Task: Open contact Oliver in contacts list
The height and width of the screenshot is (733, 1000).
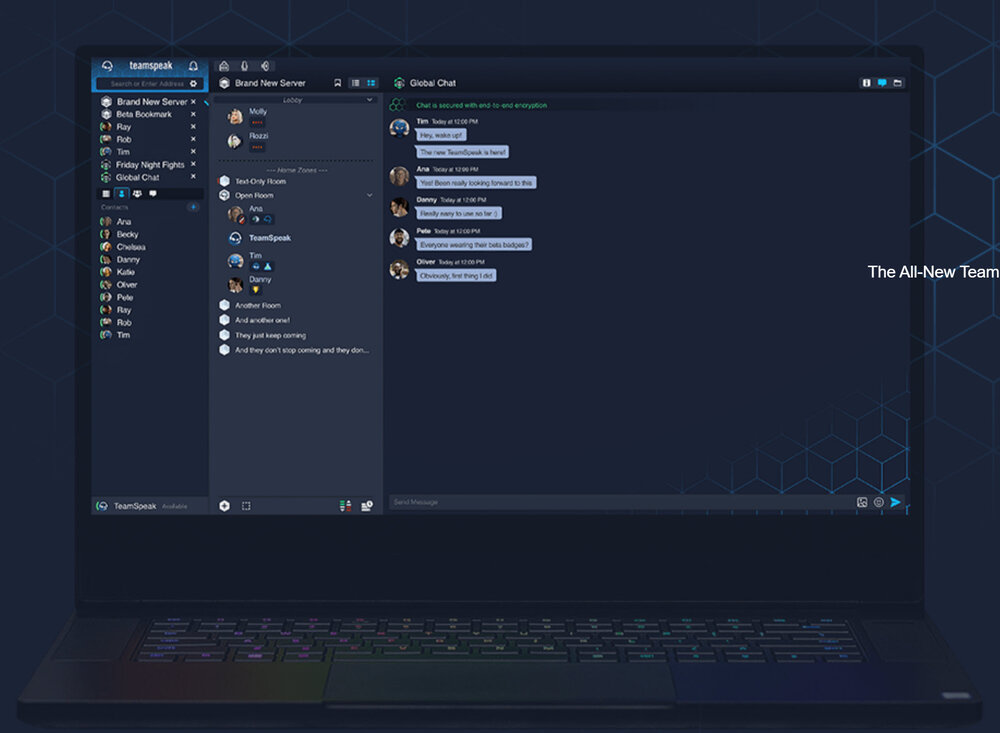Action: 119,285
